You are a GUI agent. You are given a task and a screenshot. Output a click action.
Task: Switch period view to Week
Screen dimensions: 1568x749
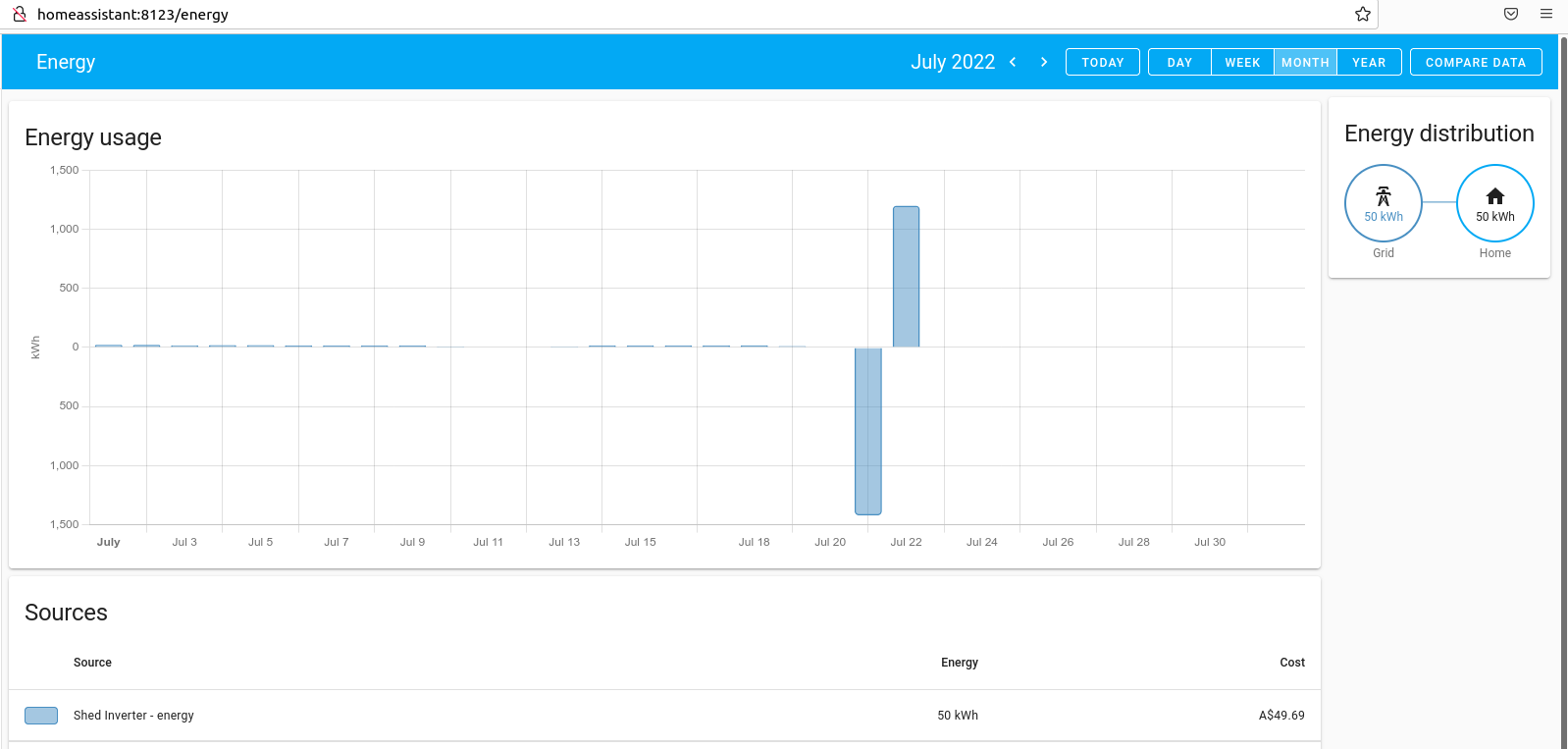1242,62
